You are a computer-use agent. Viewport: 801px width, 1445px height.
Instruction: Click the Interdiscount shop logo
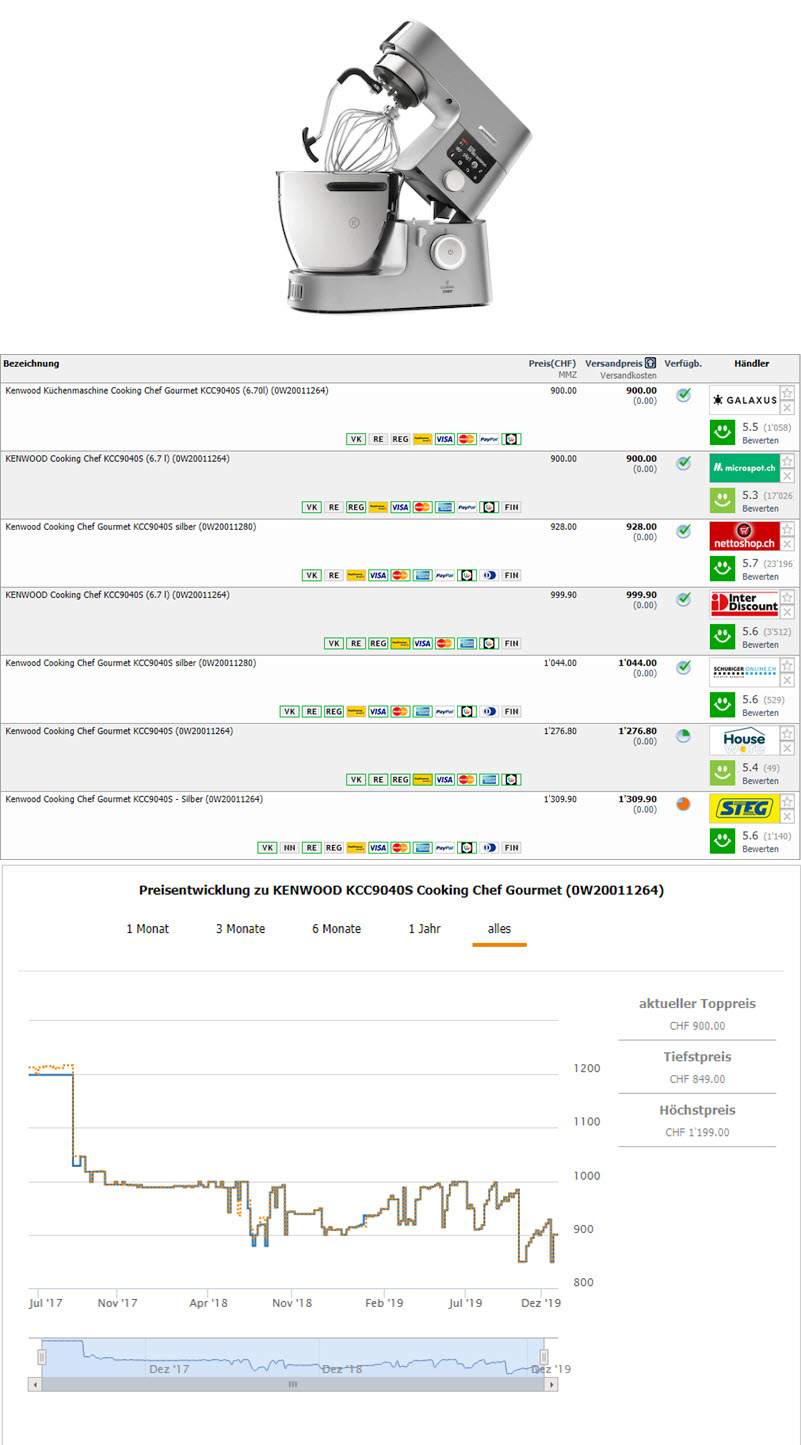[743, 604]
